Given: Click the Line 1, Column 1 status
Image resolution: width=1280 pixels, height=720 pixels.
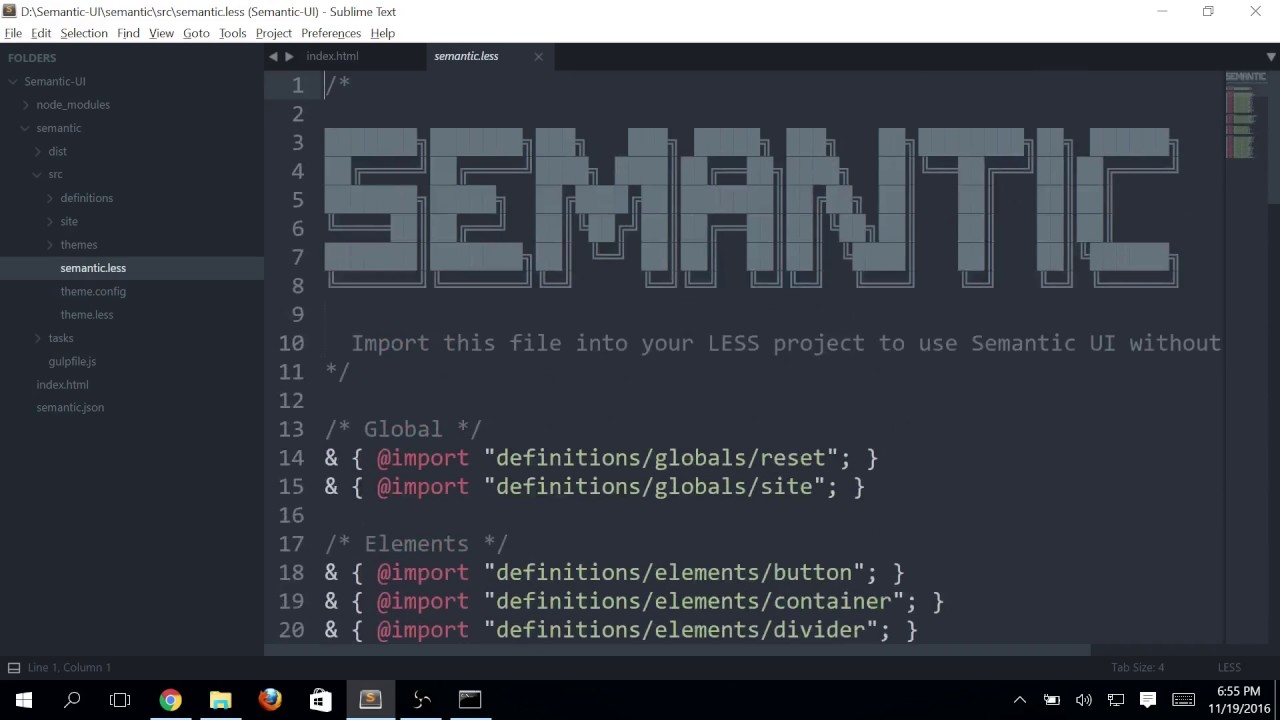Looking at the screenshot, I should click(69, 667).
